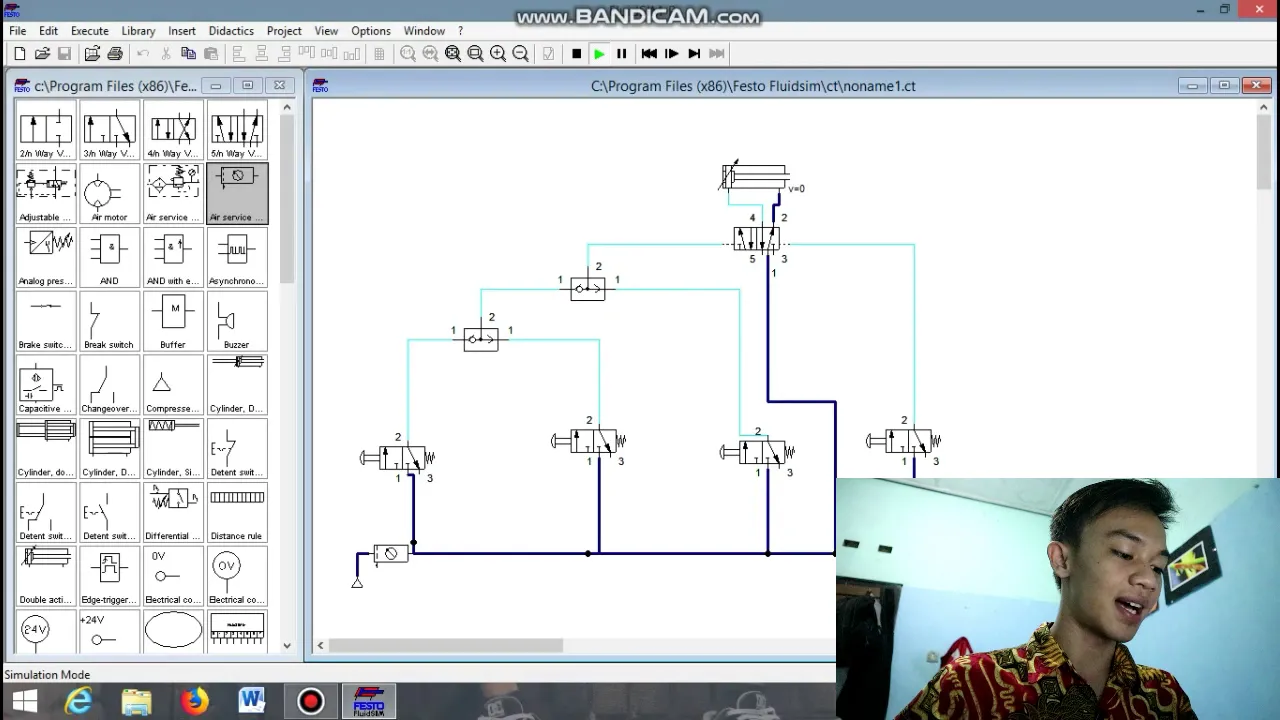This screenshot has height=720, width=1280.
Task: Open circuit preview icon in toolbar
Action: pyautogui.click(x=92, y=54)
